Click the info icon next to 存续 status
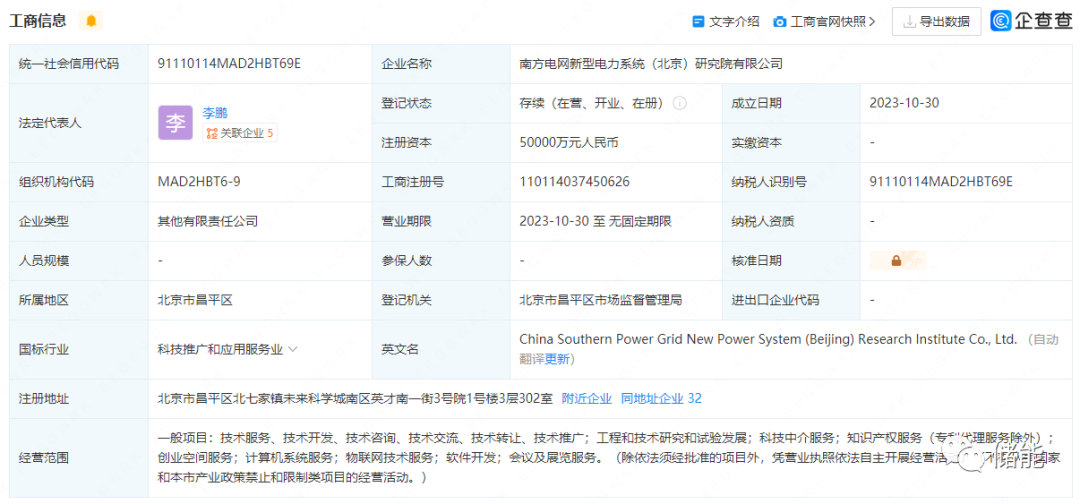The image size is (1080, 504). pyautogui.click(x=680, y=103)
